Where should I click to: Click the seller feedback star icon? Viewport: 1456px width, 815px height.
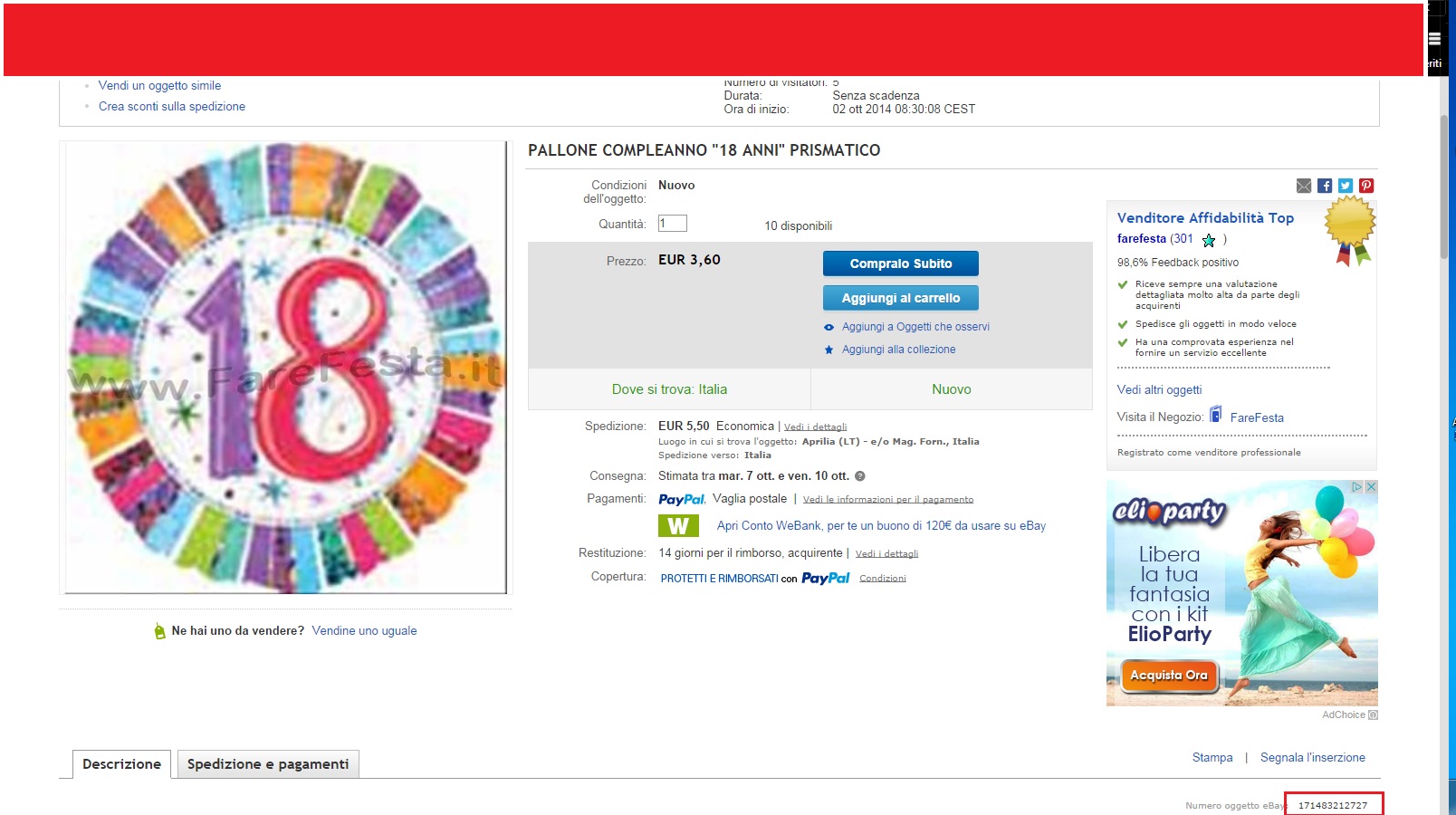[x=1209, y=240]
